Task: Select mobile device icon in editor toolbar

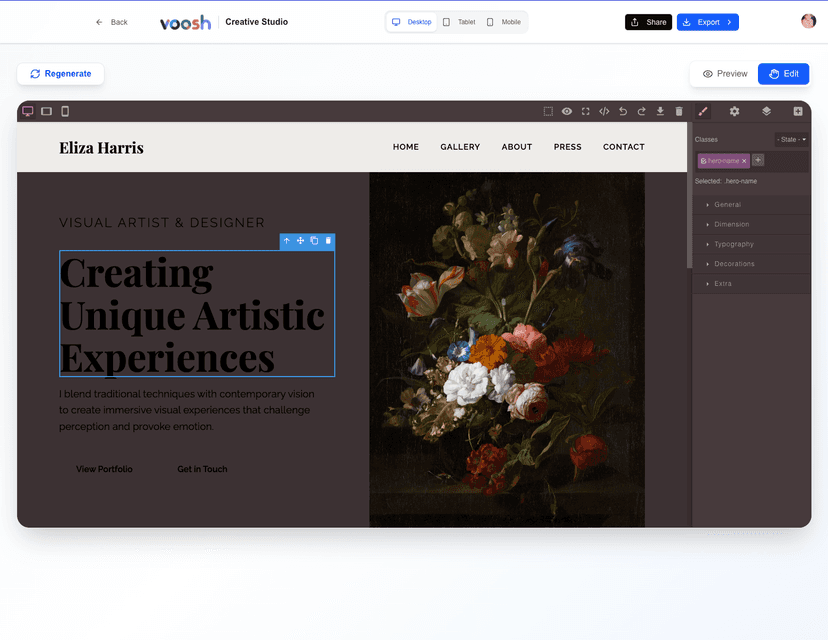Action: tap(65, 111)
